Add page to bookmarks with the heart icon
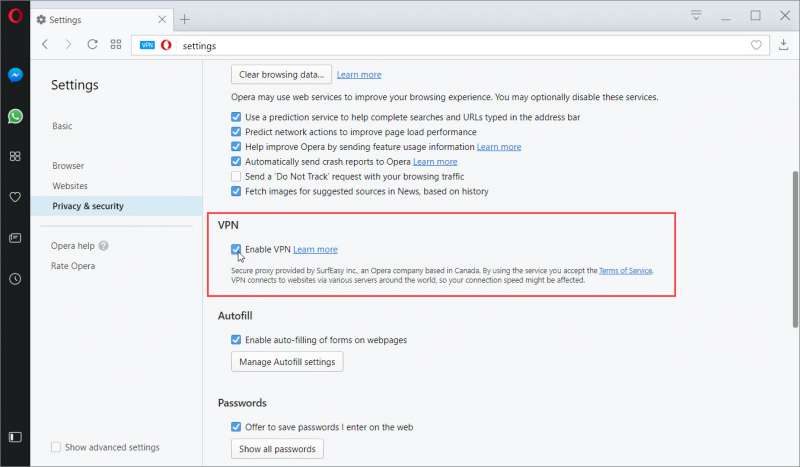The height and width of the screenshot is (467, 800). tap(756, 45)
